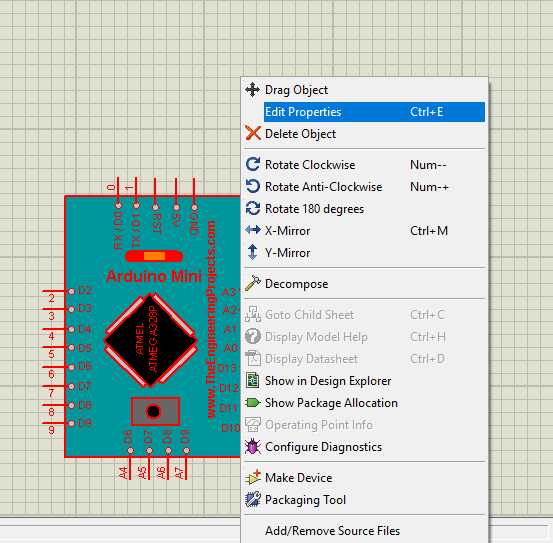553x543 pixels.
Task: Click the red X Delete Object icon
Action: click(253, 133)
